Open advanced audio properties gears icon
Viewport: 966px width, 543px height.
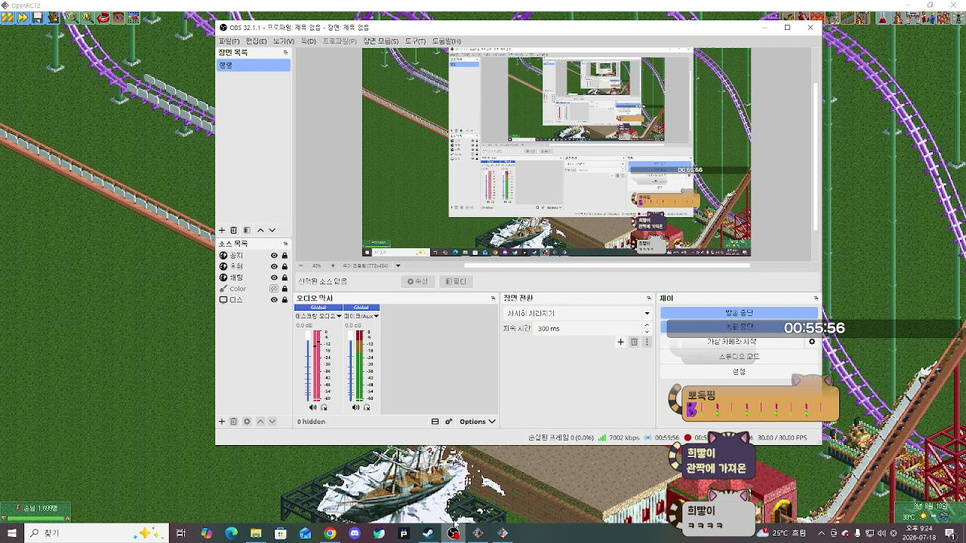(x=448, y=422)
